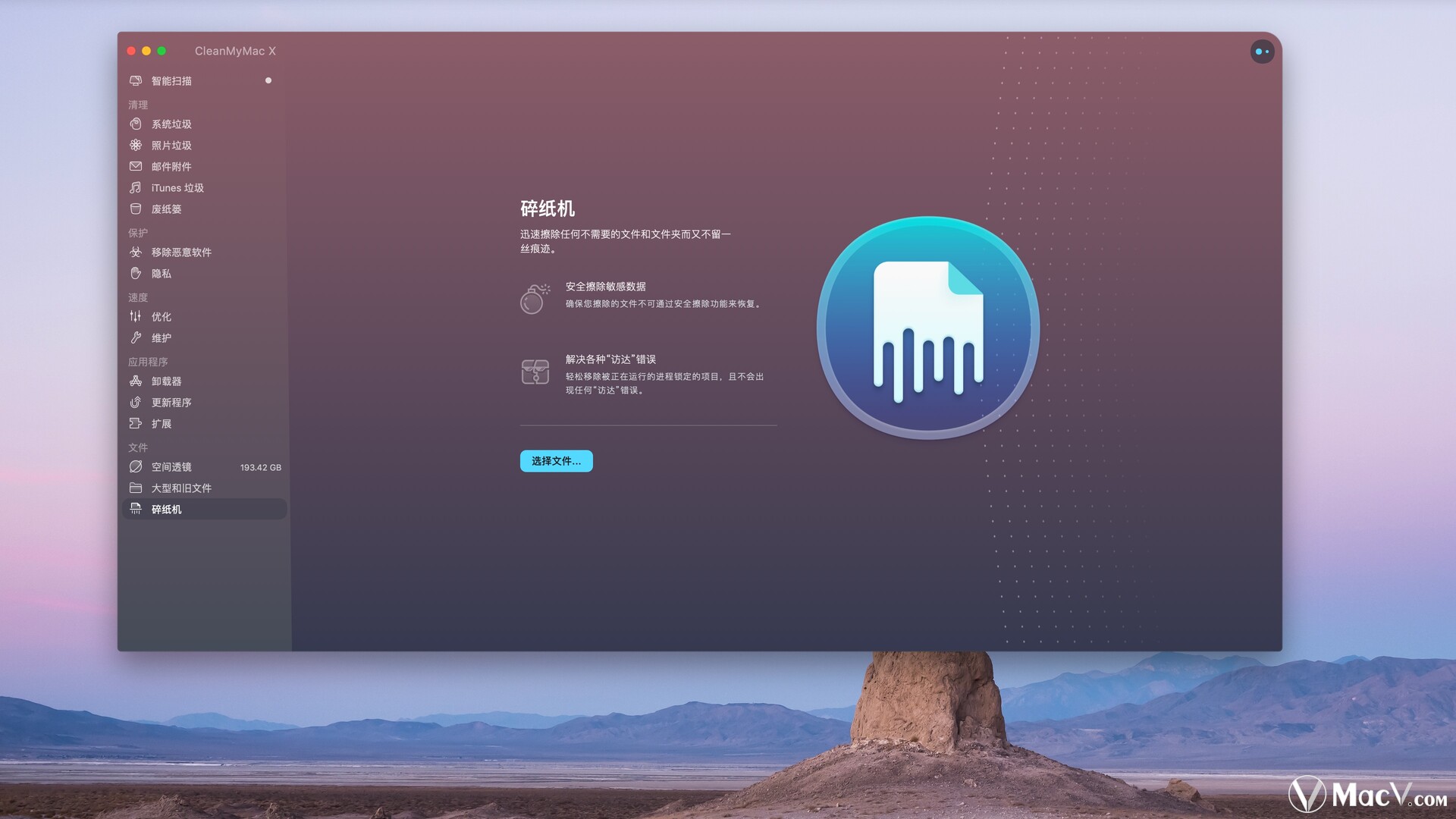Select 隐私 in the sidebar

204,273
